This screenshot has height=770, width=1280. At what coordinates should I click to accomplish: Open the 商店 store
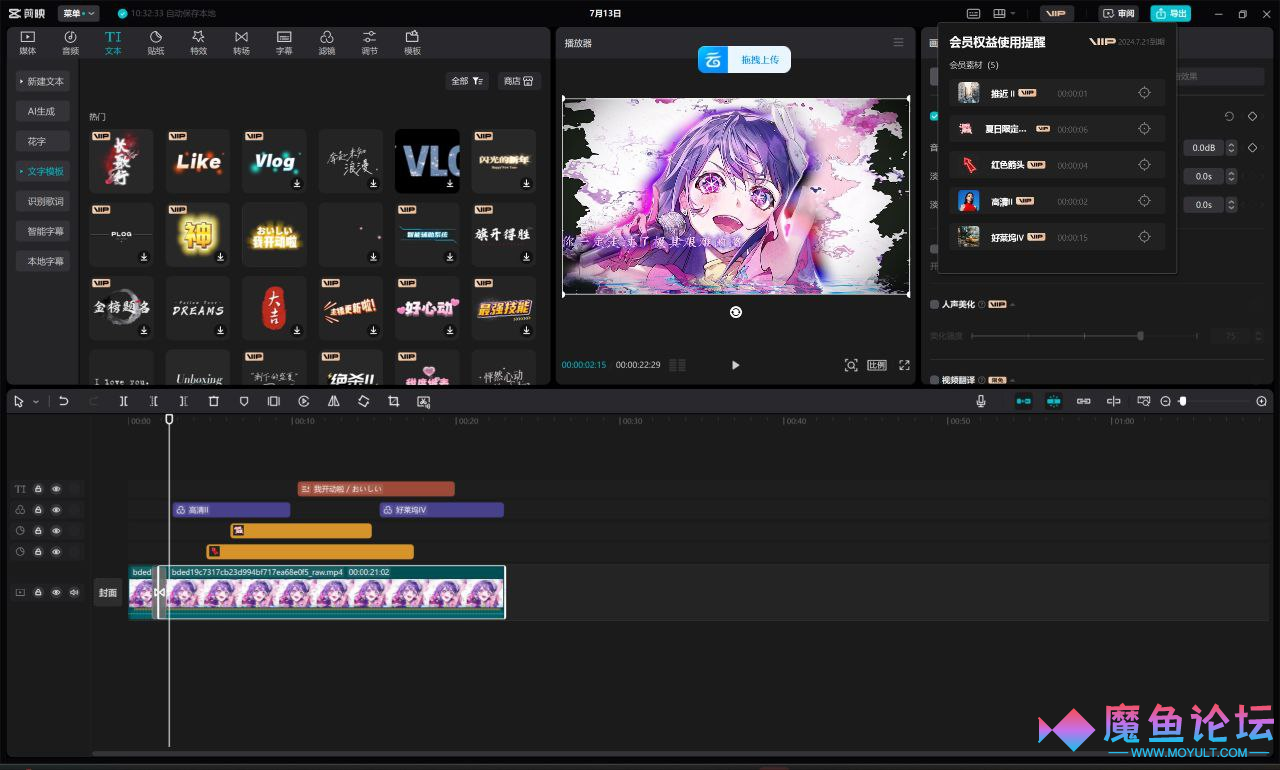(x=519, y=81)
